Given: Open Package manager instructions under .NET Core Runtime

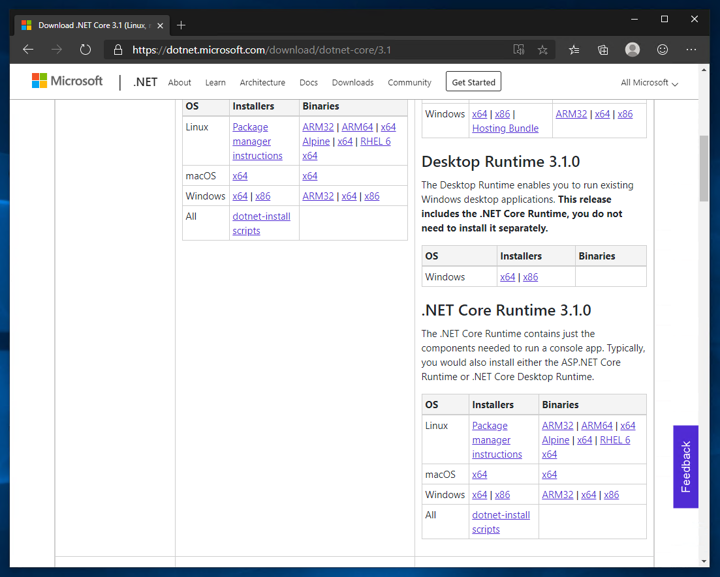Looking at the screenshot, I should pyautogui.click(x=497, y=440).
